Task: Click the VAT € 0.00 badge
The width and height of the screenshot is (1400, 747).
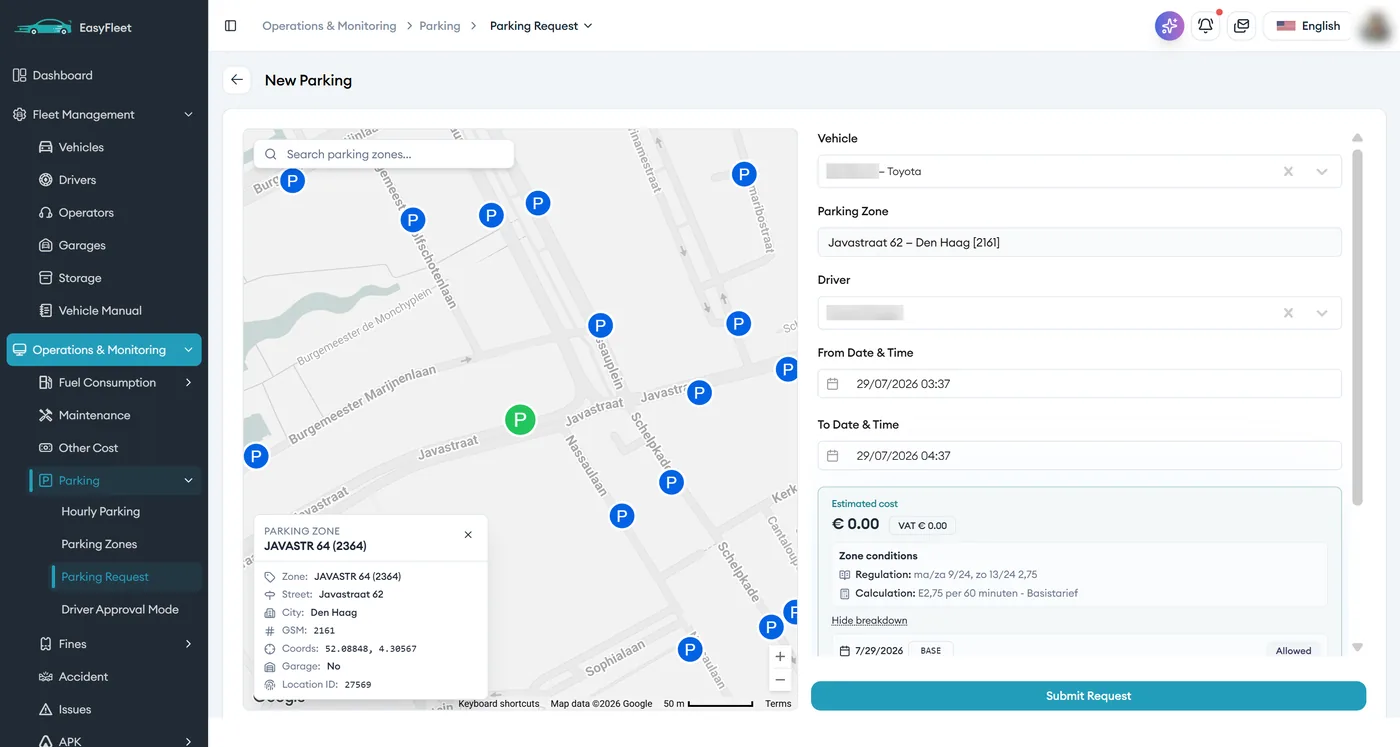Action: (922, 525)
